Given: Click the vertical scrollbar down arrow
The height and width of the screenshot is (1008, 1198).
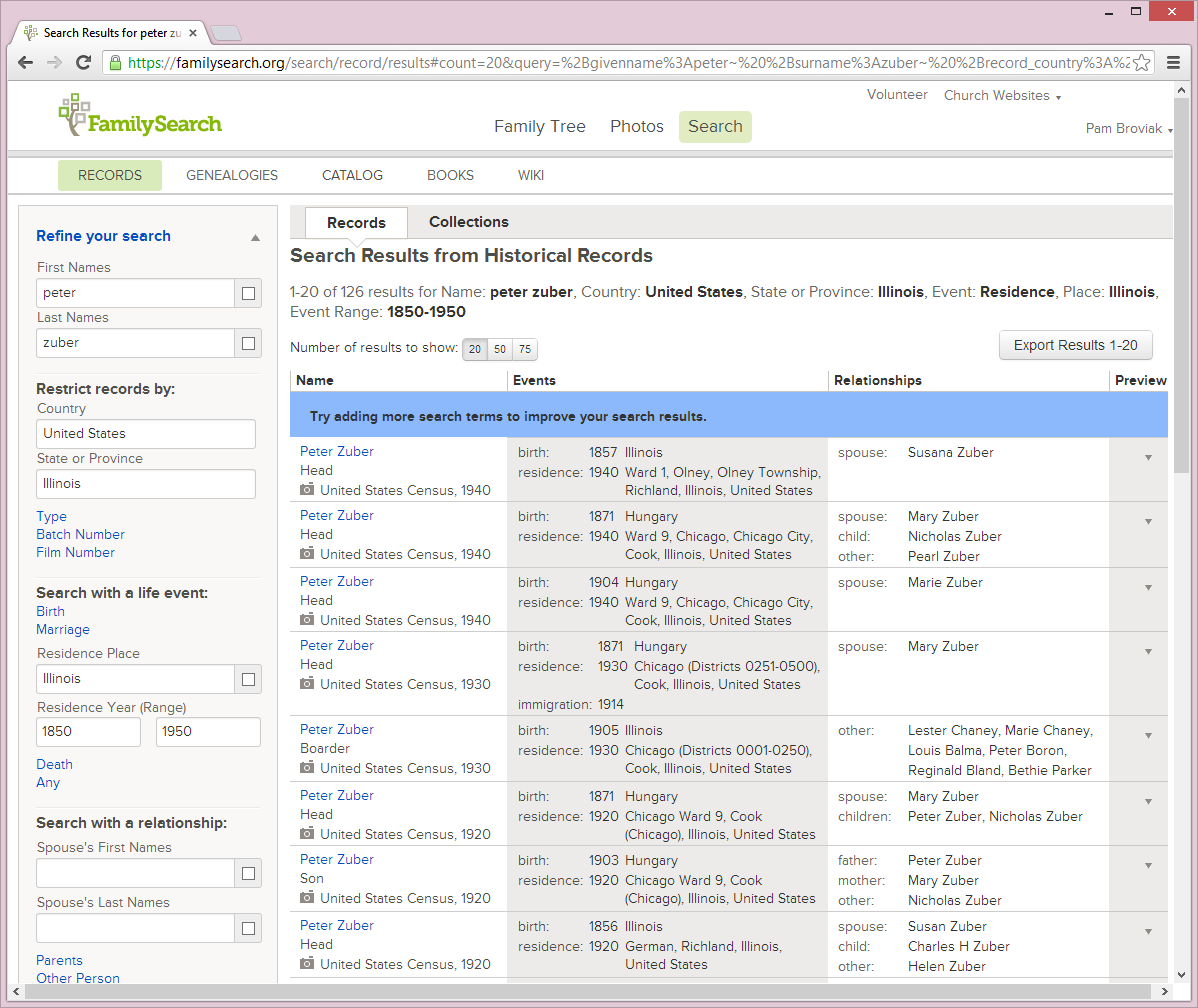Looking at the screenshot, I should tap(1181, 974).
